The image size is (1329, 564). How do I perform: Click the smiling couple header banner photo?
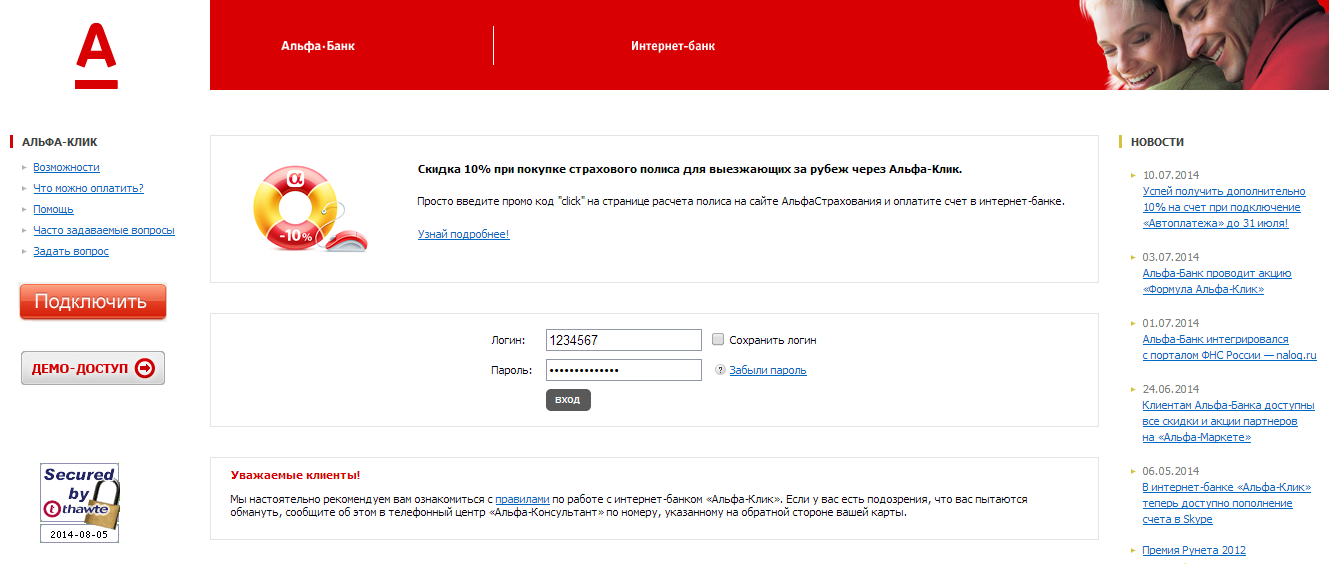[1204, 45]
